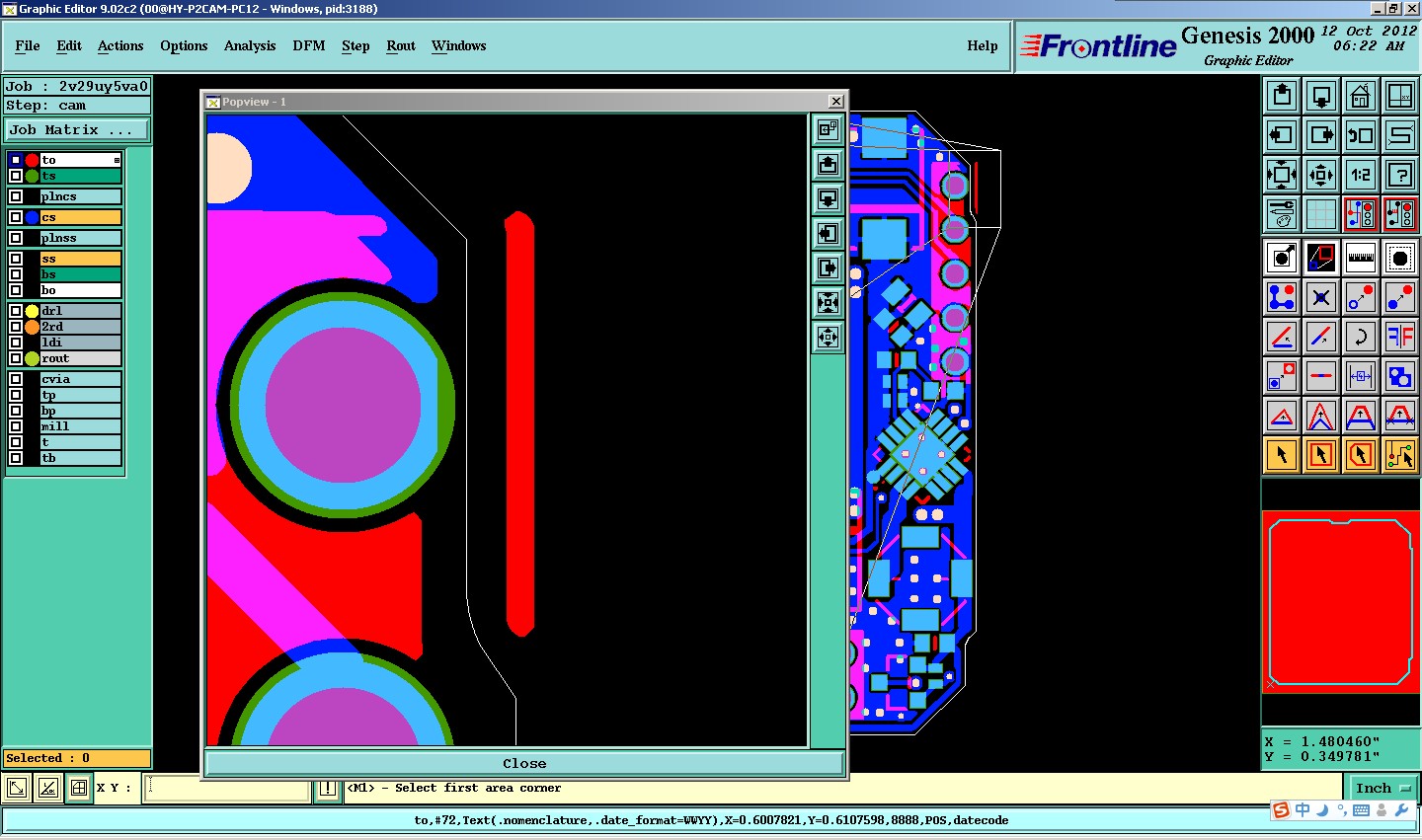
Task: Open the Edit menu
Action: tap(69, 45)
